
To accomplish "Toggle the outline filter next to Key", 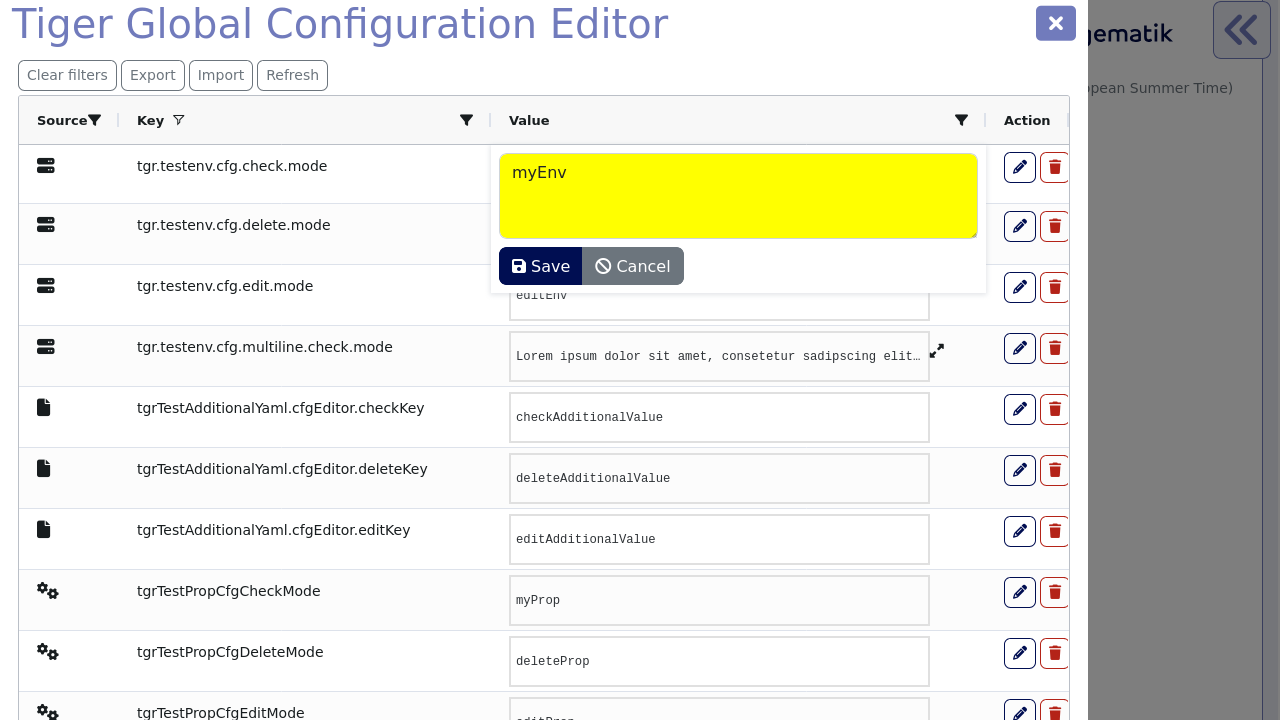I will (179, 120).
